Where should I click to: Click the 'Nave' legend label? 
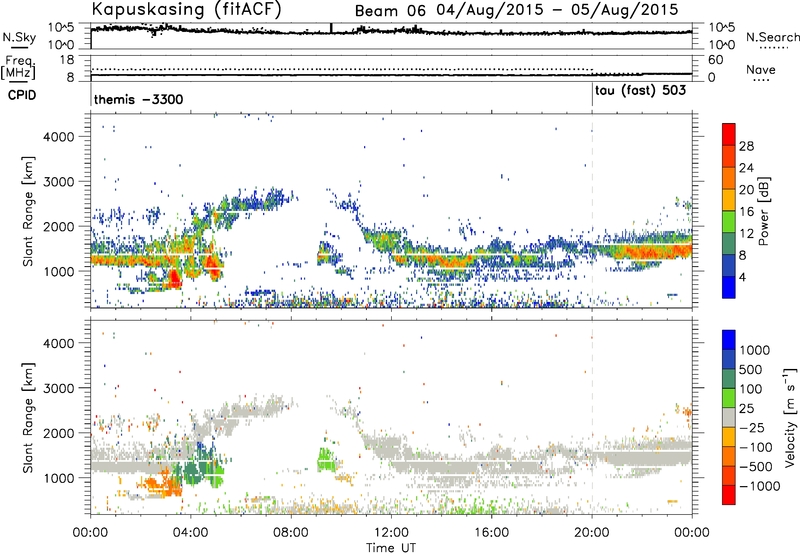click(x=761, y=69)
